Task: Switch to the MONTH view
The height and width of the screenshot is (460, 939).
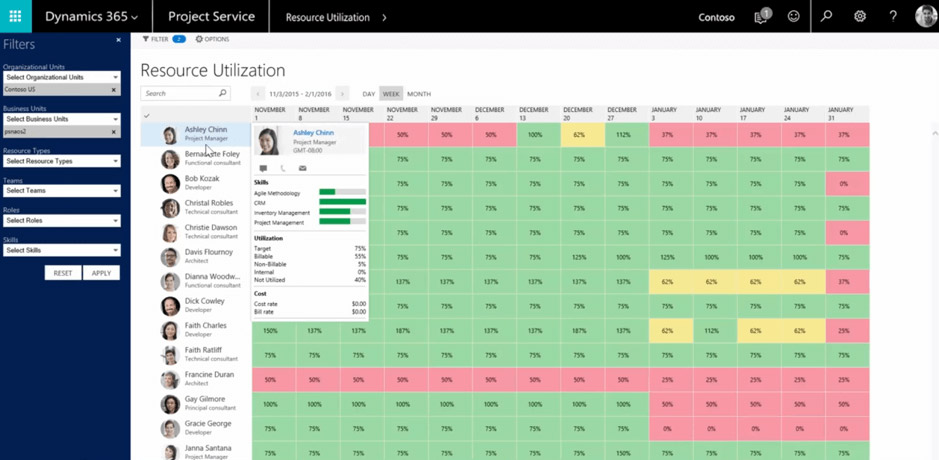Action: (x=419, y=94)
